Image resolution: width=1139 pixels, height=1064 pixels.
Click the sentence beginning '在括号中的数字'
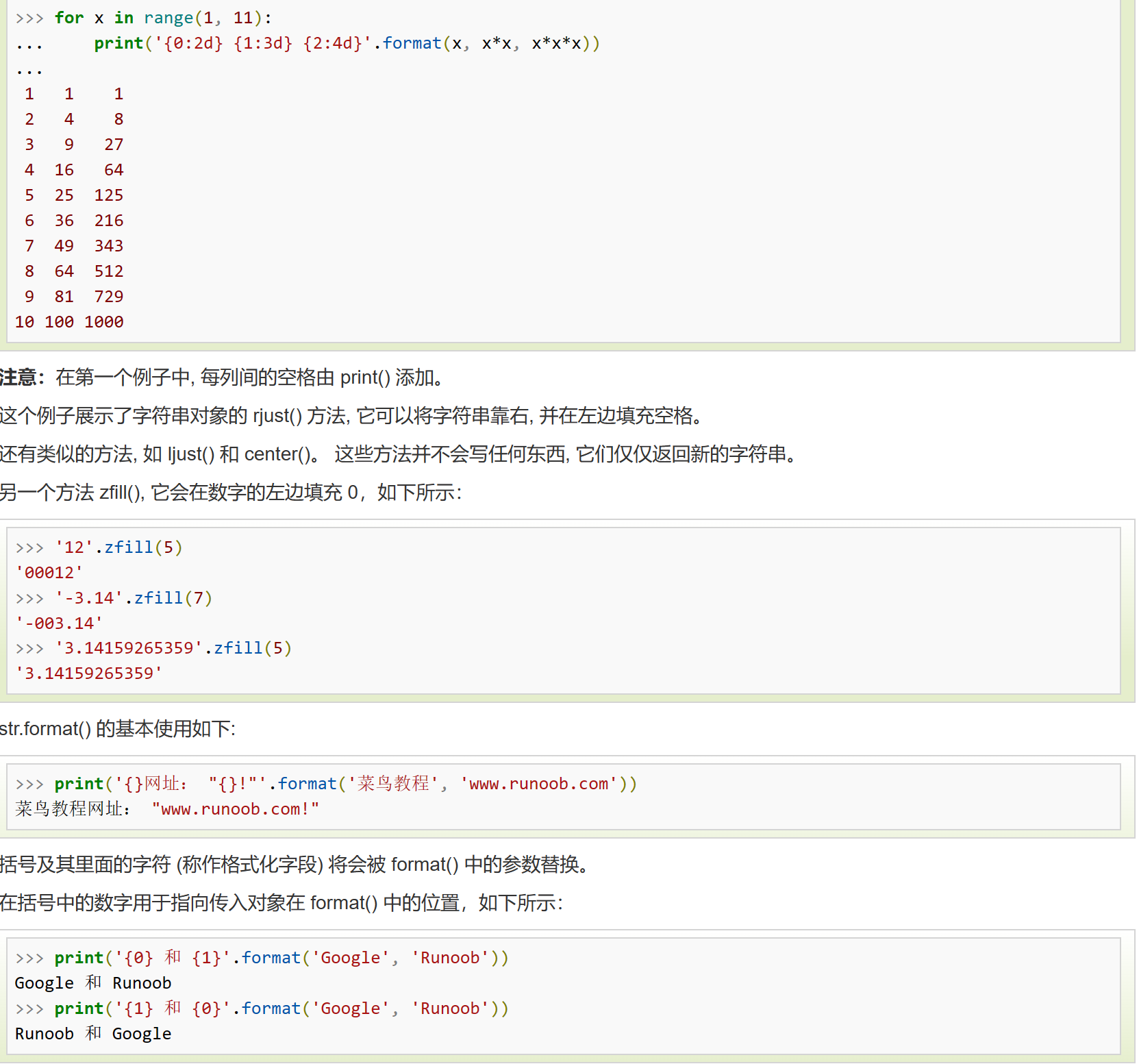281,902
